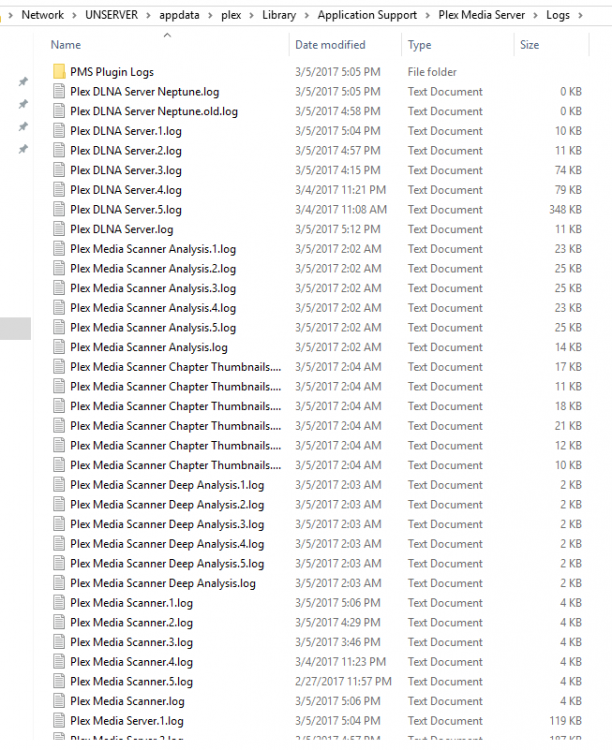Image resolution: width=612 pixels, height=750 pixels.
Task: Select the Chapter Thumbnails file sized 21 KB
Action: click(176, 426)
